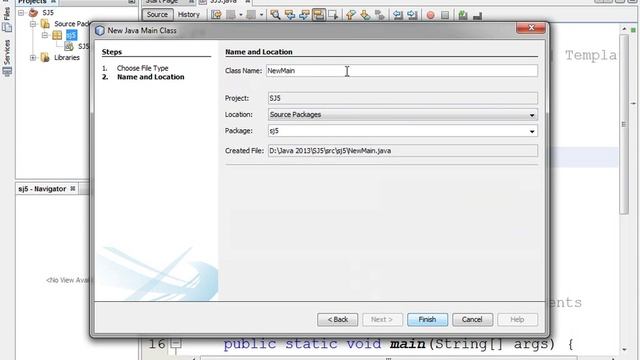Click the Forward navigation toolbar icon
The image size is (640, 360).
pos(251,15)
